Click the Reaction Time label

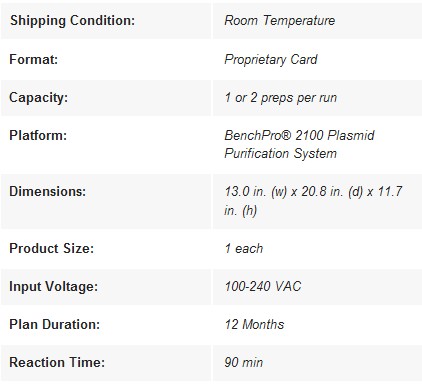click(x=57, y=362)
